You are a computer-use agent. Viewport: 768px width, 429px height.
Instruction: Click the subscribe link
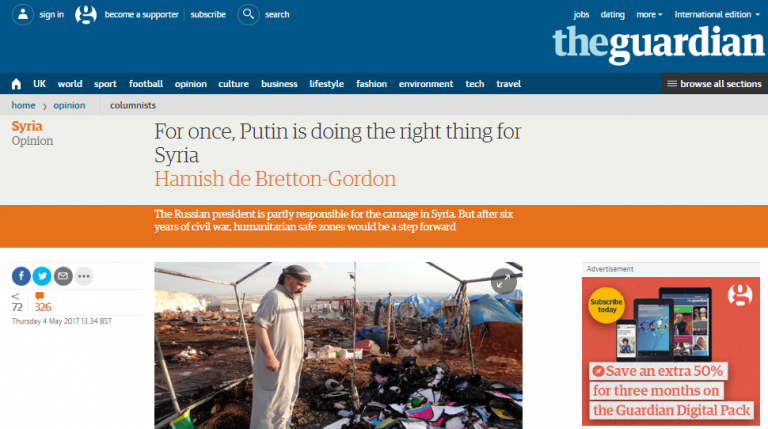(x=208, y=15)
